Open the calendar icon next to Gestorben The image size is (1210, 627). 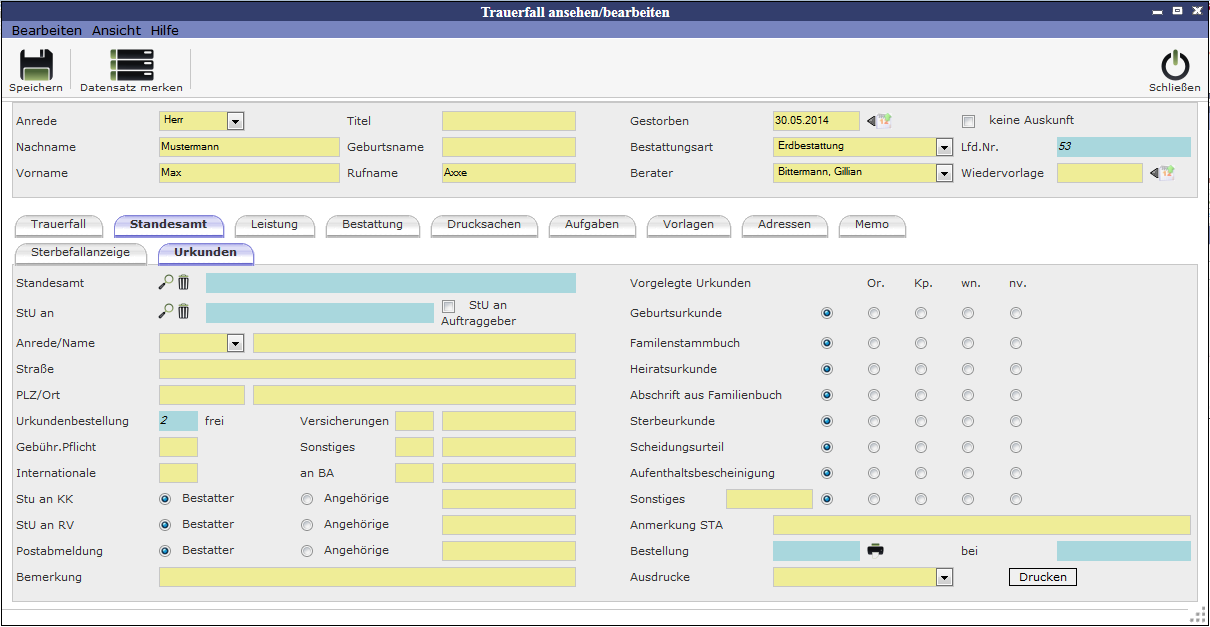pos(879,121)
